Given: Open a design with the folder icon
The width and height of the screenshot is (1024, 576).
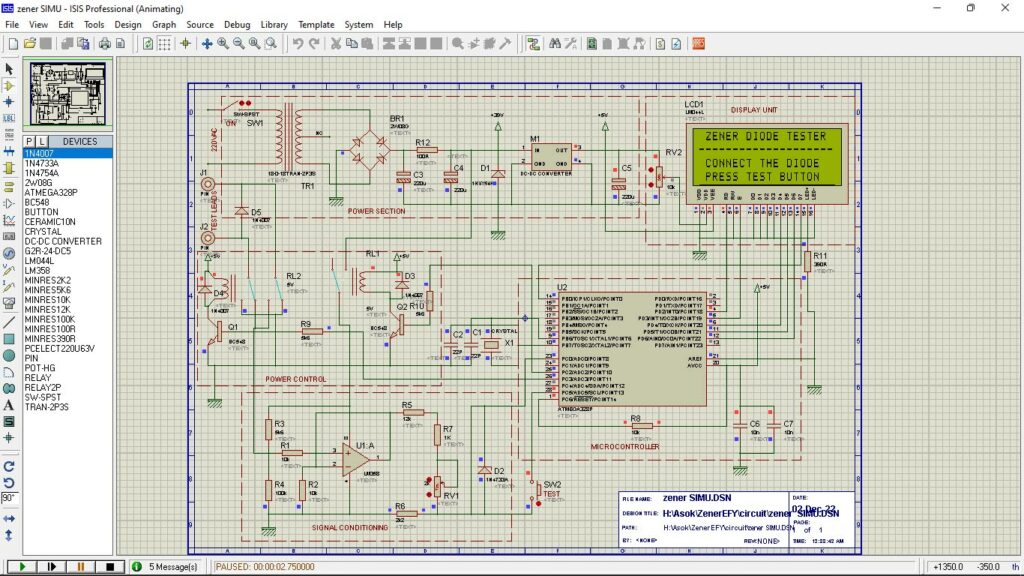Looking at the screenshot, I should 30,43.
